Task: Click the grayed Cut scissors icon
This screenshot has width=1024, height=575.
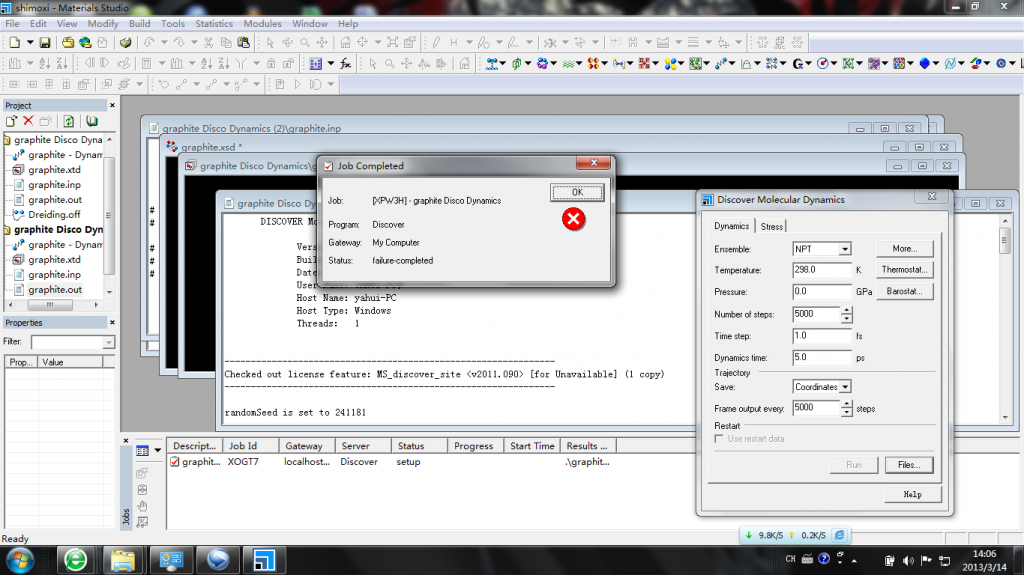Action: click(208, 42)
